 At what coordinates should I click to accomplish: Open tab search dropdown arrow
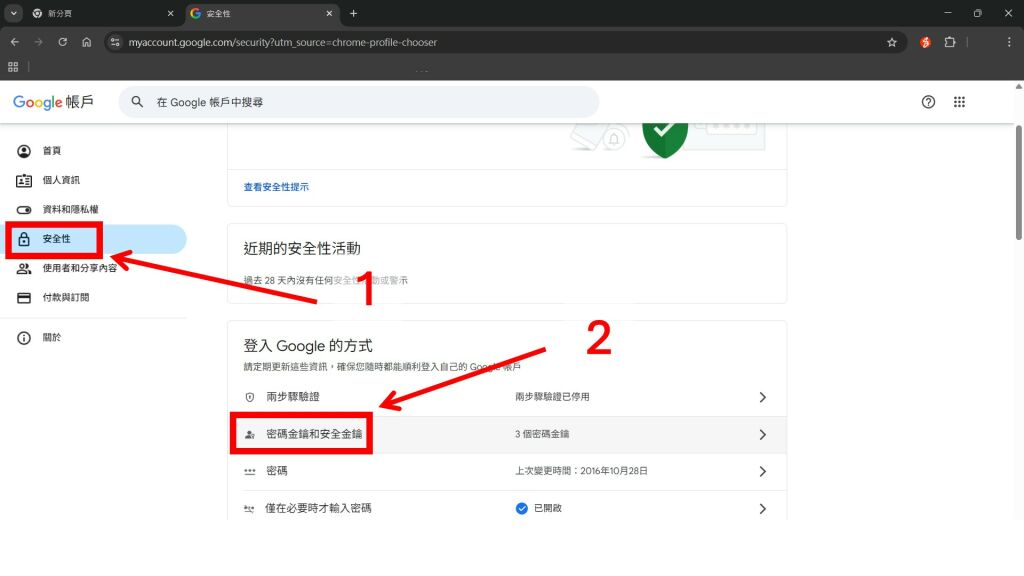[x=14, y=13]
